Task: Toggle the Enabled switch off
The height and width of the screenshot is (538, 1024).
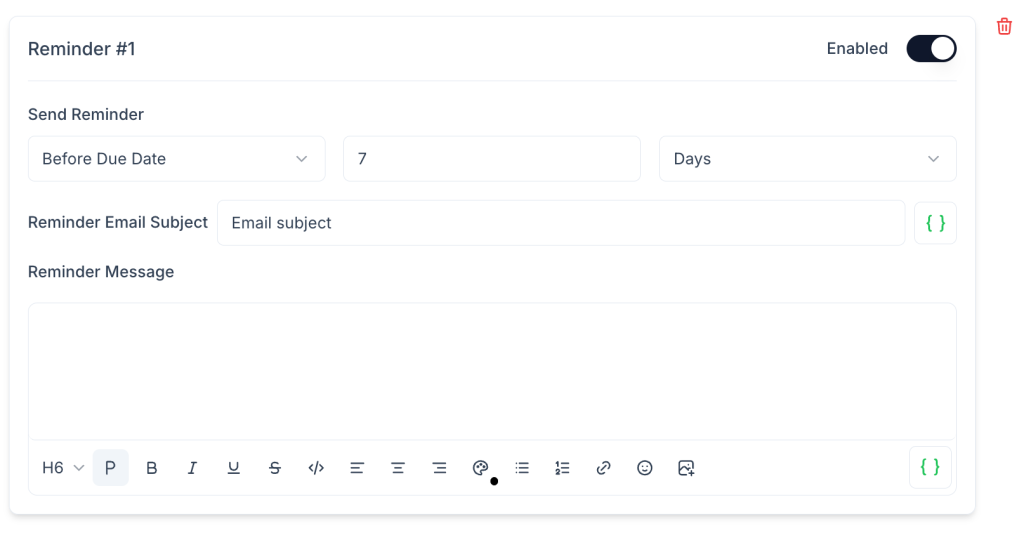Action: pyautogui.click(x=931, y=48)
